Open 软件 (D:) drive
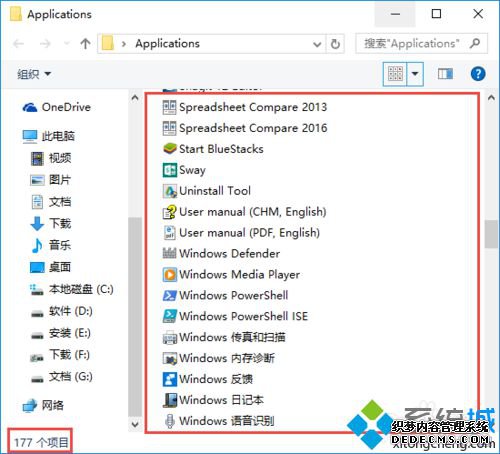Image resolution: width=500 pixels, height=454 pixels. [62, 311]
